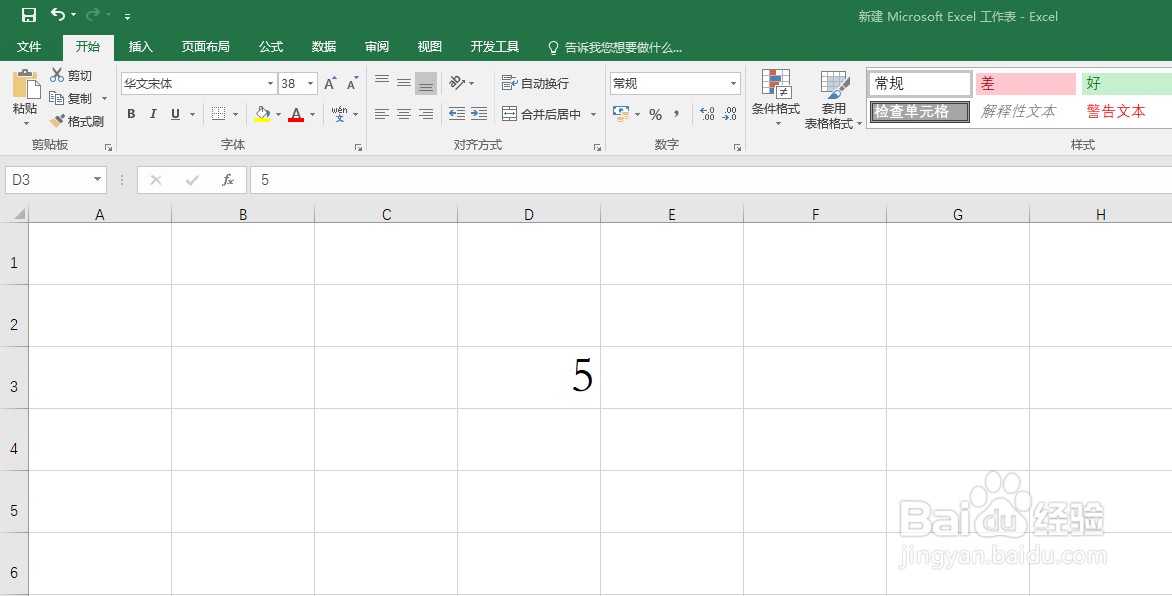Click the red font color A swatch
This screenshot has width=1172, height=596.
click(298, 114)
